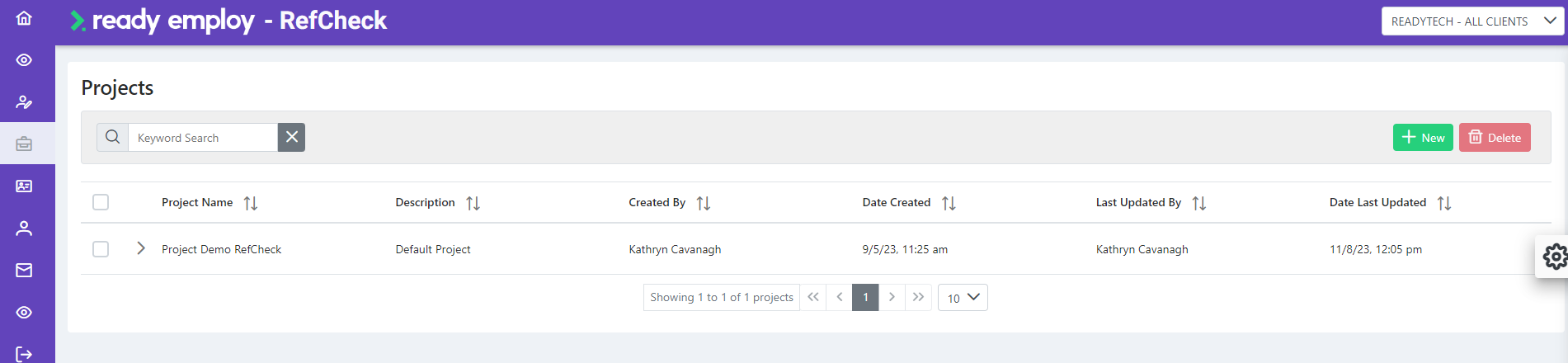Open the ID card icon in sidebar
Image resolution: width=1568 pixels, height=363 pixels.
click(x=24, y=186)
